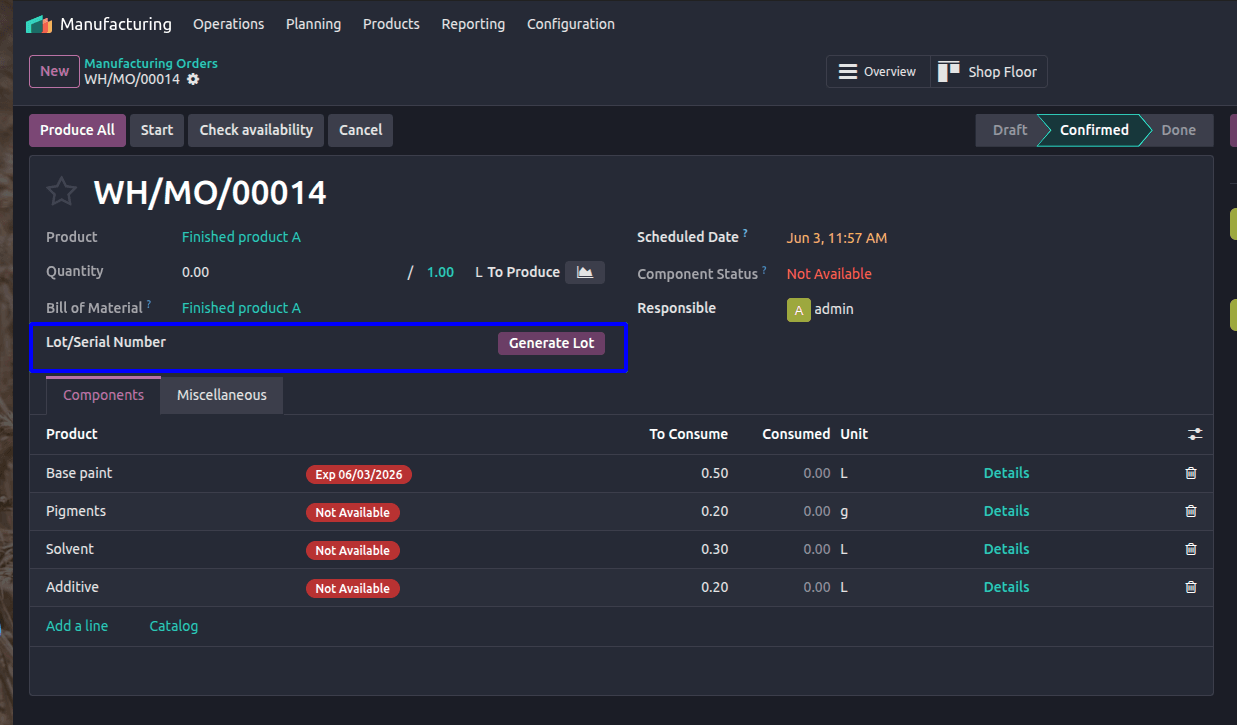Open Details for Base paint
Image resolution: width=1237 pixels, height=725 pixels.
1006,473
